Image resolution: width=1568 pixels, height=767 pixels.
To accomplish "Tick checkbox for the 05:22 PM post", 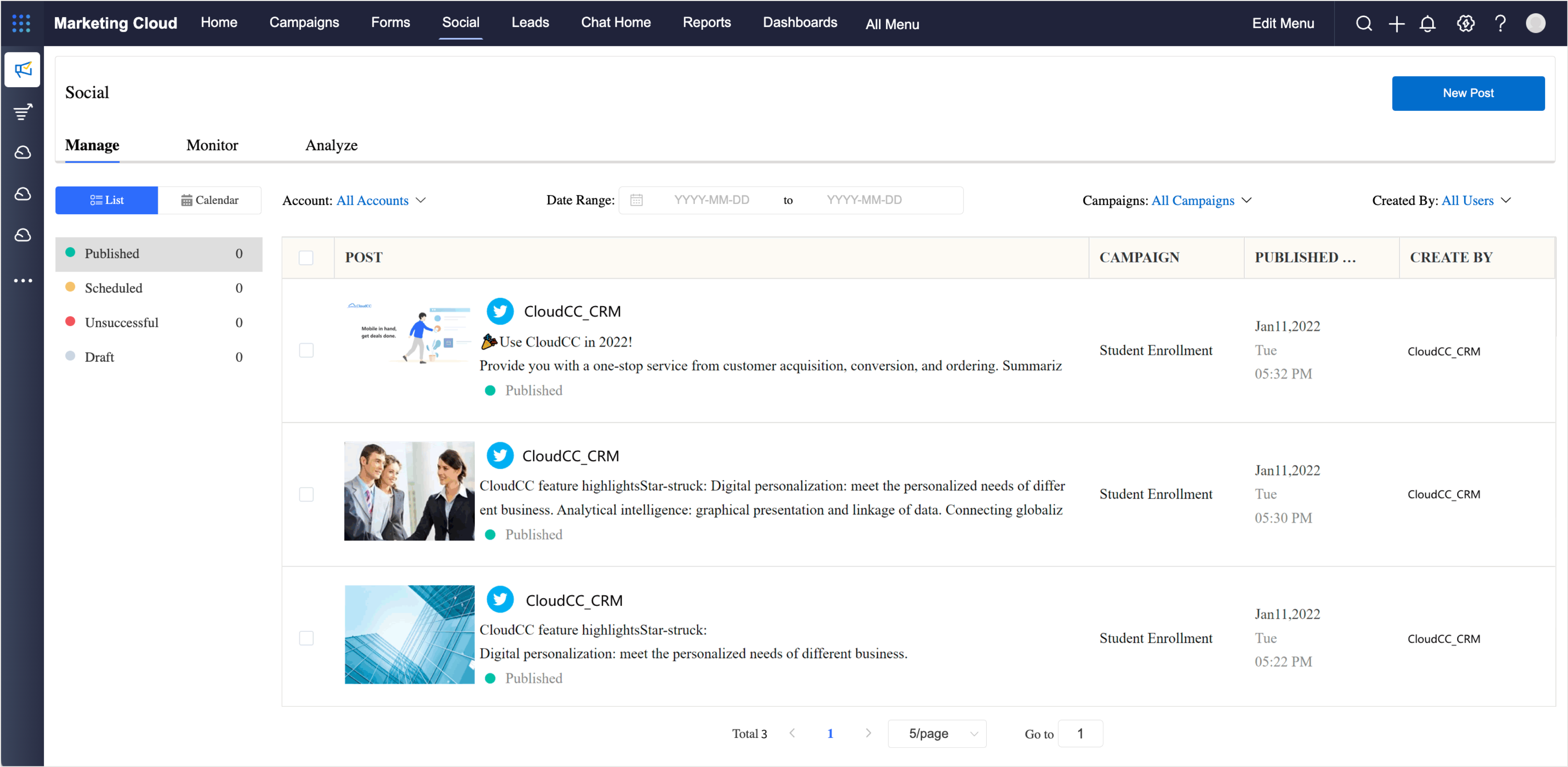I will coord(306,638).
